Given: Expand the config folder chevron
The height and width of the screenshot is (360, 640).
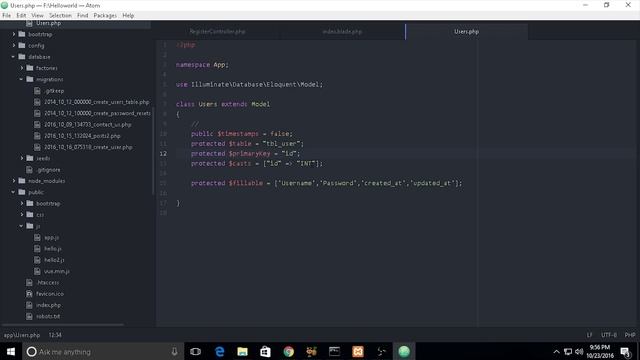Looking at the screenshot, I should (x=13, y=45).
